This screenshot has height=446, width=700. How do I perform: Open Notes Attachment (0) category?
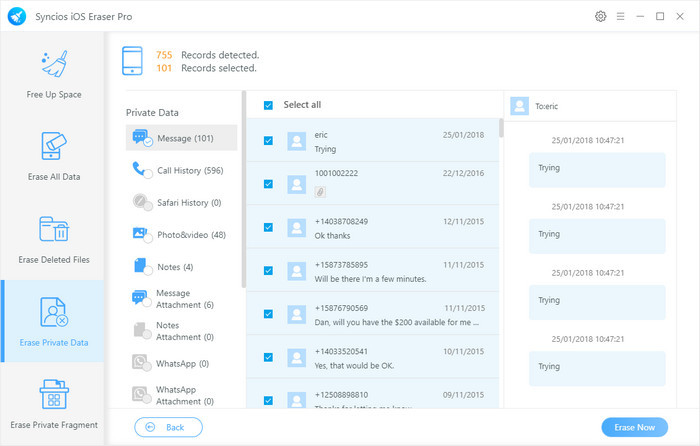click(x=181, y=331)
